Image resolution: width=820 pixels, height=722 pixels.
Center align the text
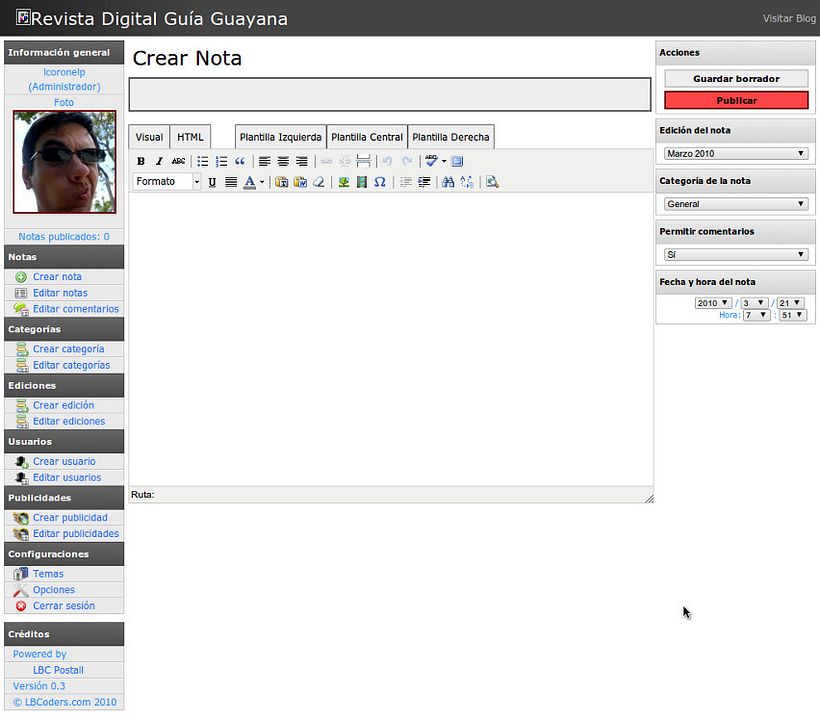click(283, 161)
